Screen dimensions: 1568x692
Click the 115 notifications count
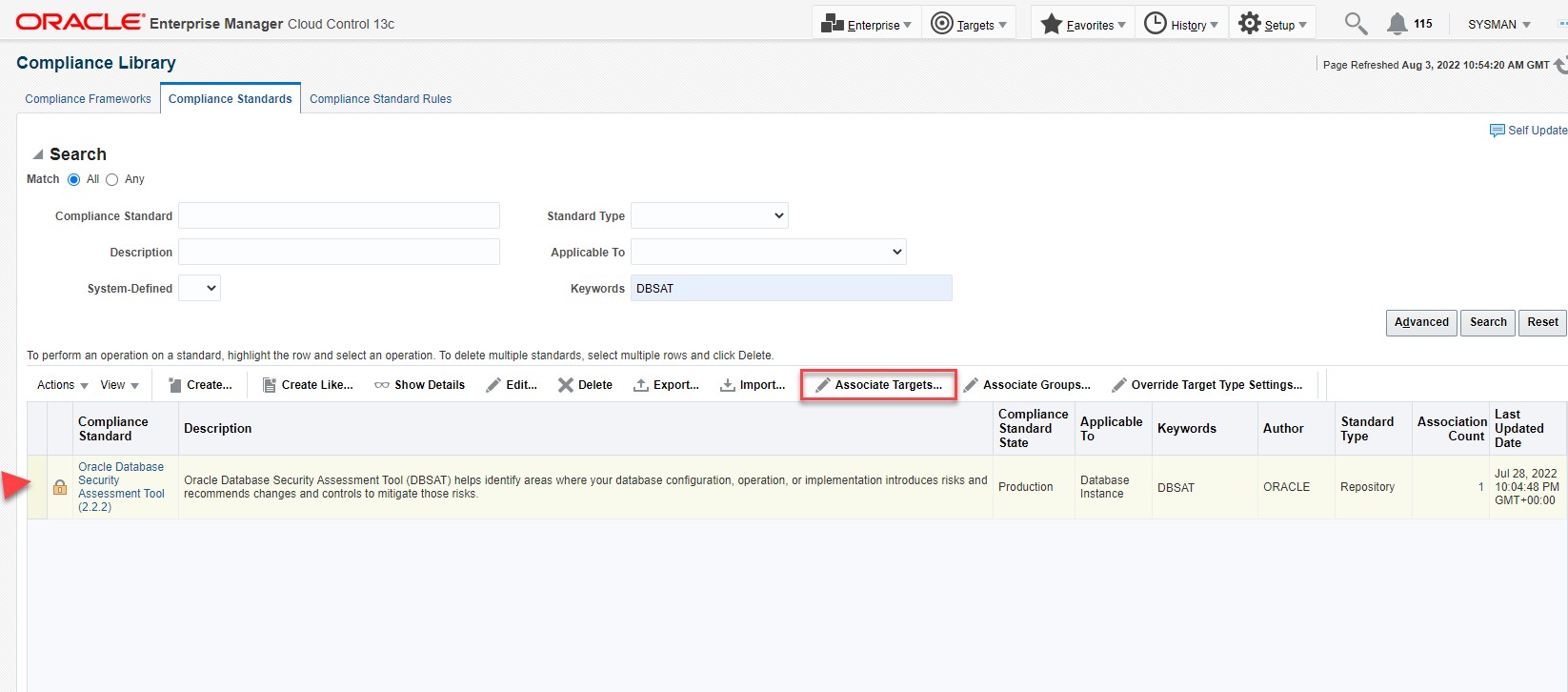1423,24
